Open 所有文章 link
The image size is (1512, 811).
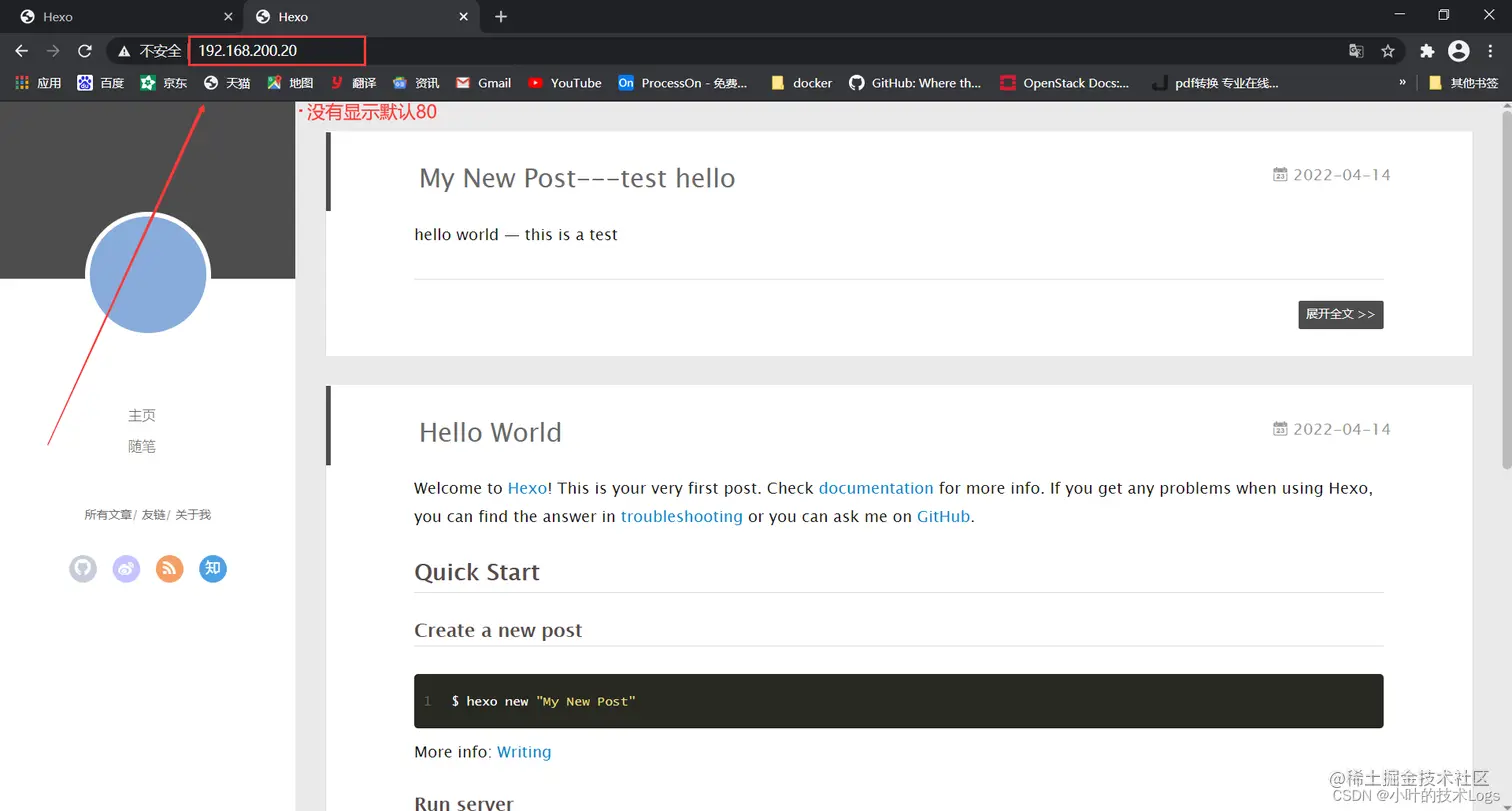pyautogui.click(x=108, y=515)
